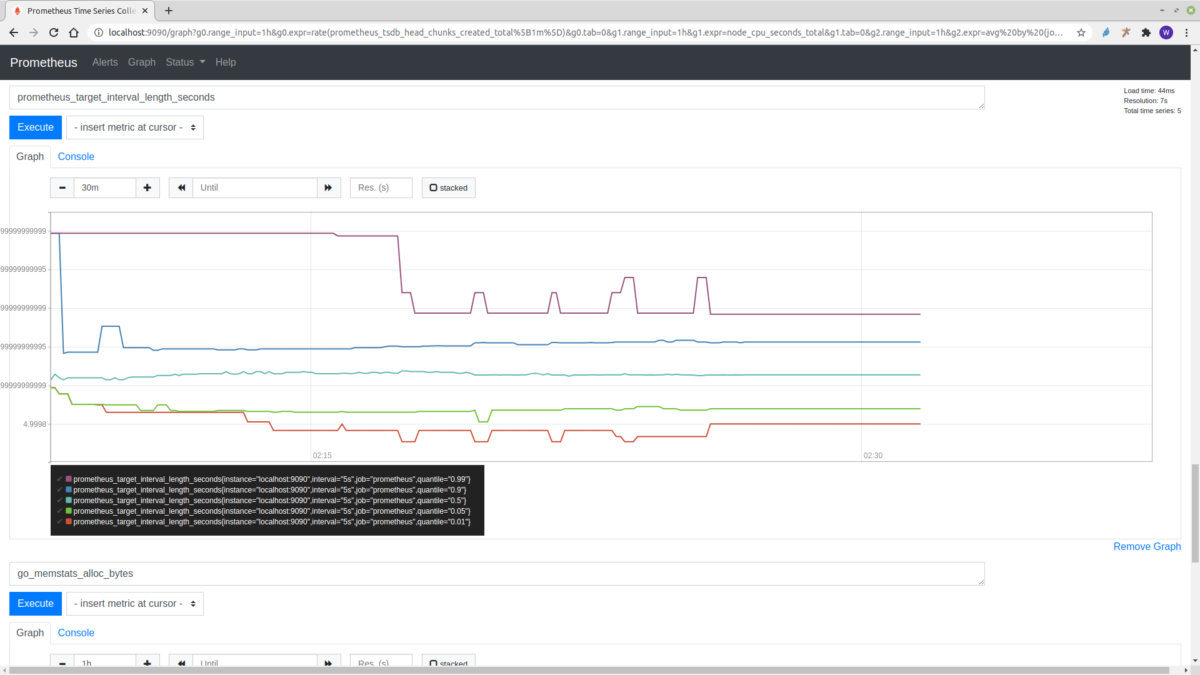Click the browser address bar URL
The width and height of the screenshot is (1200, 675).
point(586,32)
